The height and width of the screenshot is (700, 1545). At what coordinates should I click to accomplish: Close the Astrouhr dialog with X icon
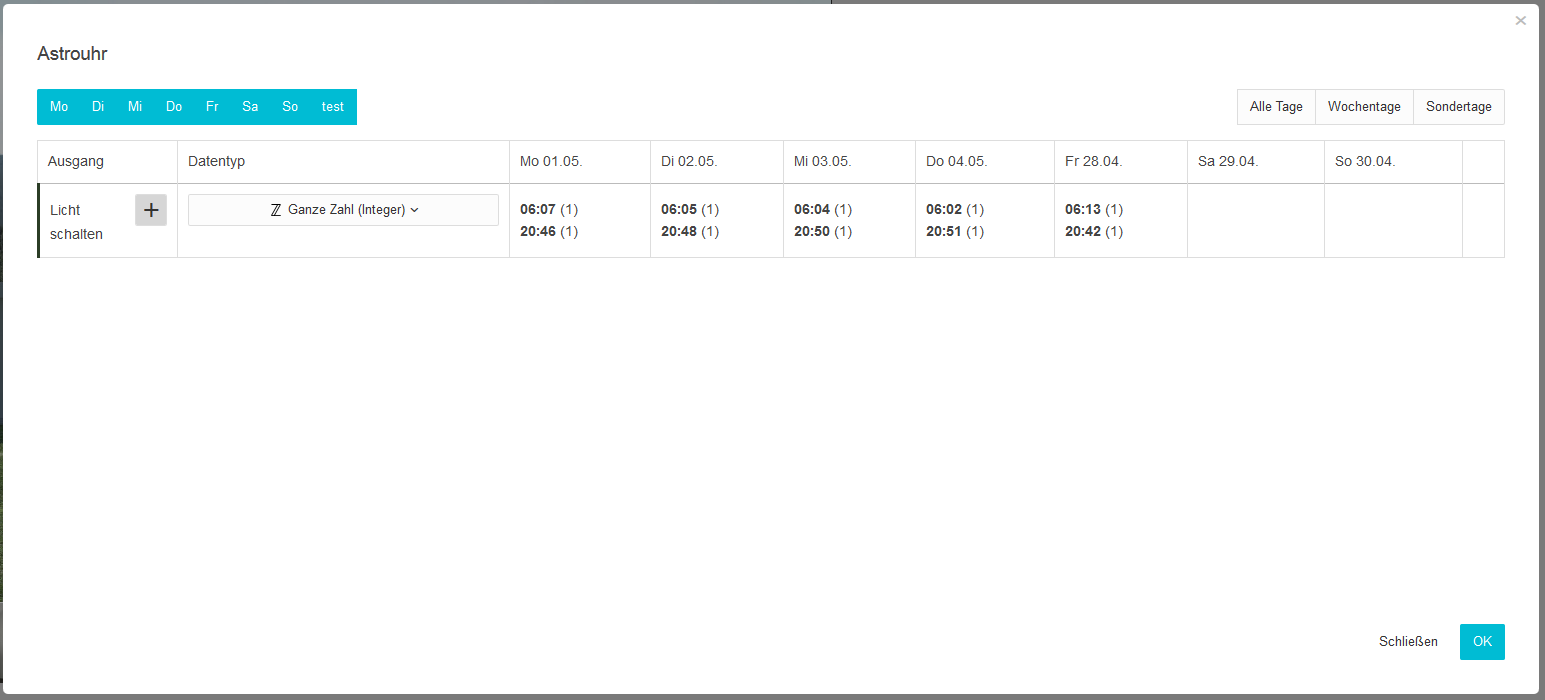tap(1520, 20)
